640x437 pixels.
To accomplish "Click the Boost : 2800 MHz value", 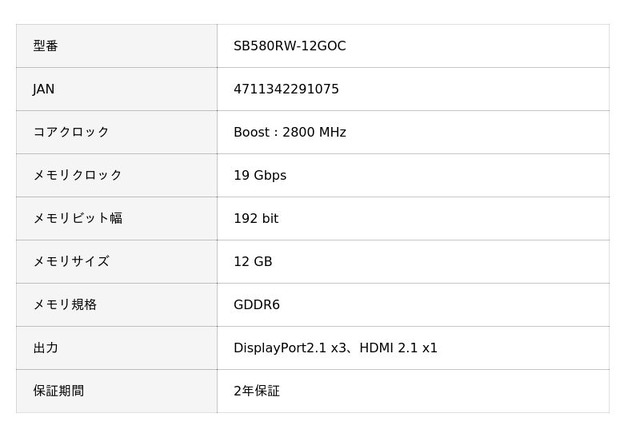I will coord(290,132).
